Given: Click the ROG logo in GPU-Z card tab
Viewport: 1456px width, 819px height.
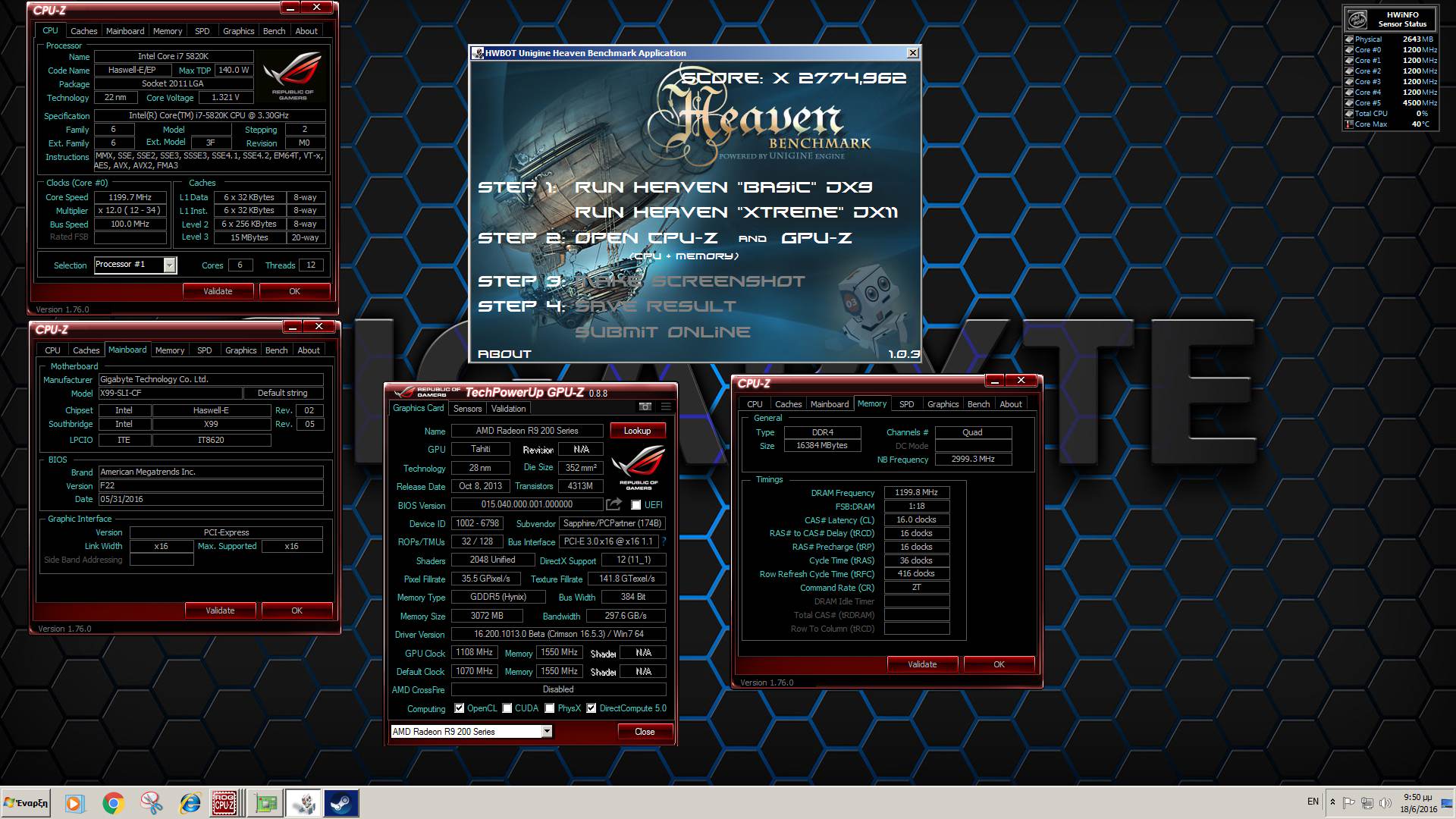Looking at the screenshot, I should [639, 467].
